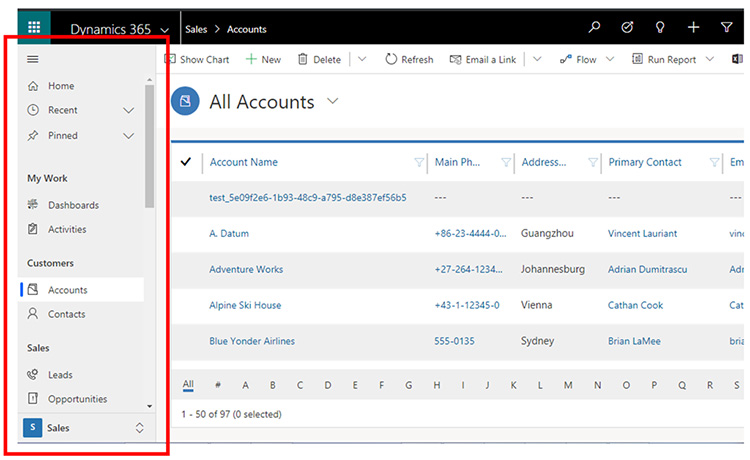This screenshot has width=750, height=460.
Task: Open the Adventure Works account
Action: [x=246, y=269]
